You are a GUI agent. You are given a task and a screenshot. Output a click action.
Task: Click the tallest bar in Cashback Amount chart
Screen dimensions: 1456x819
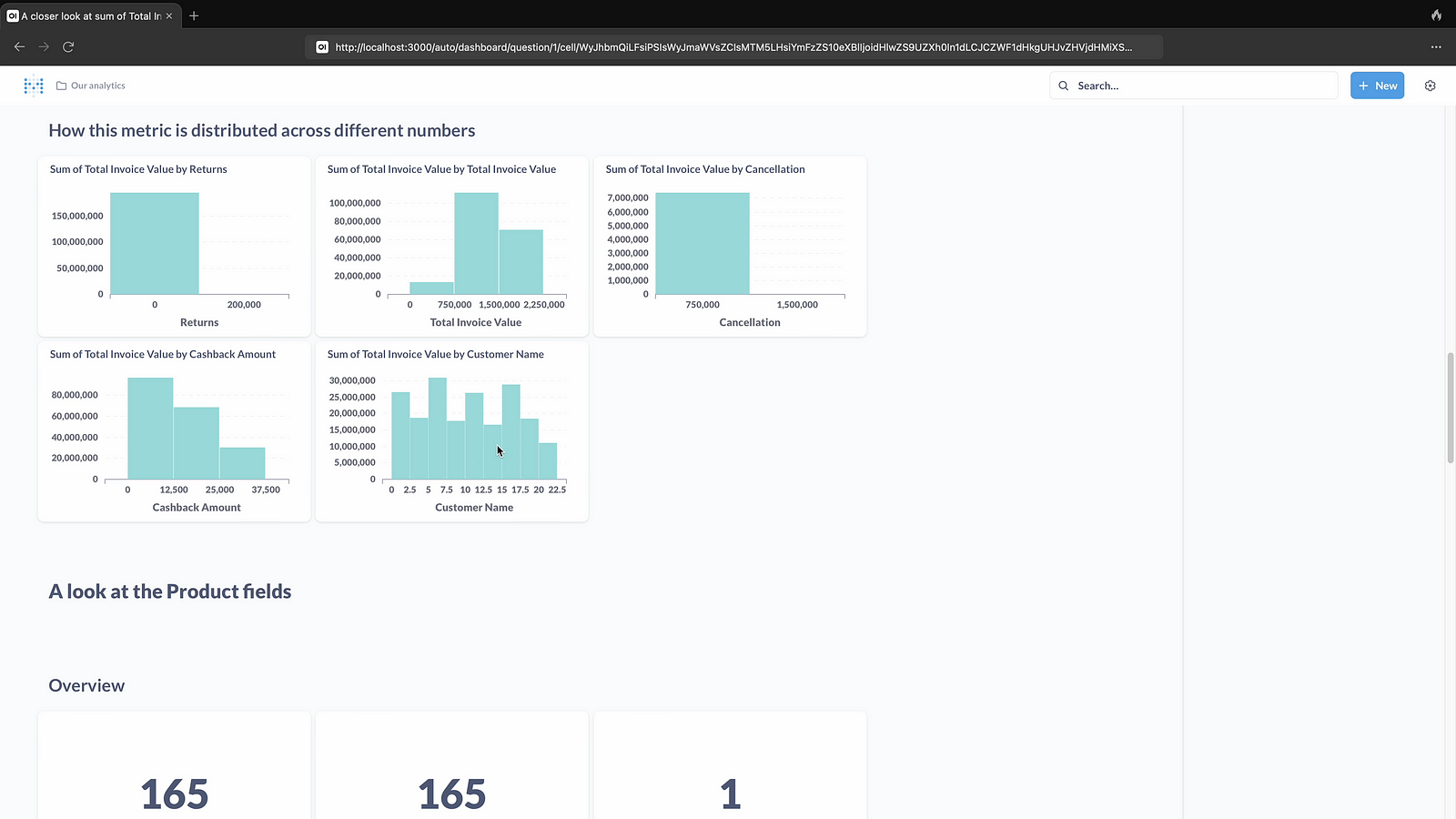pyautogui.click(x=150, y=428)
